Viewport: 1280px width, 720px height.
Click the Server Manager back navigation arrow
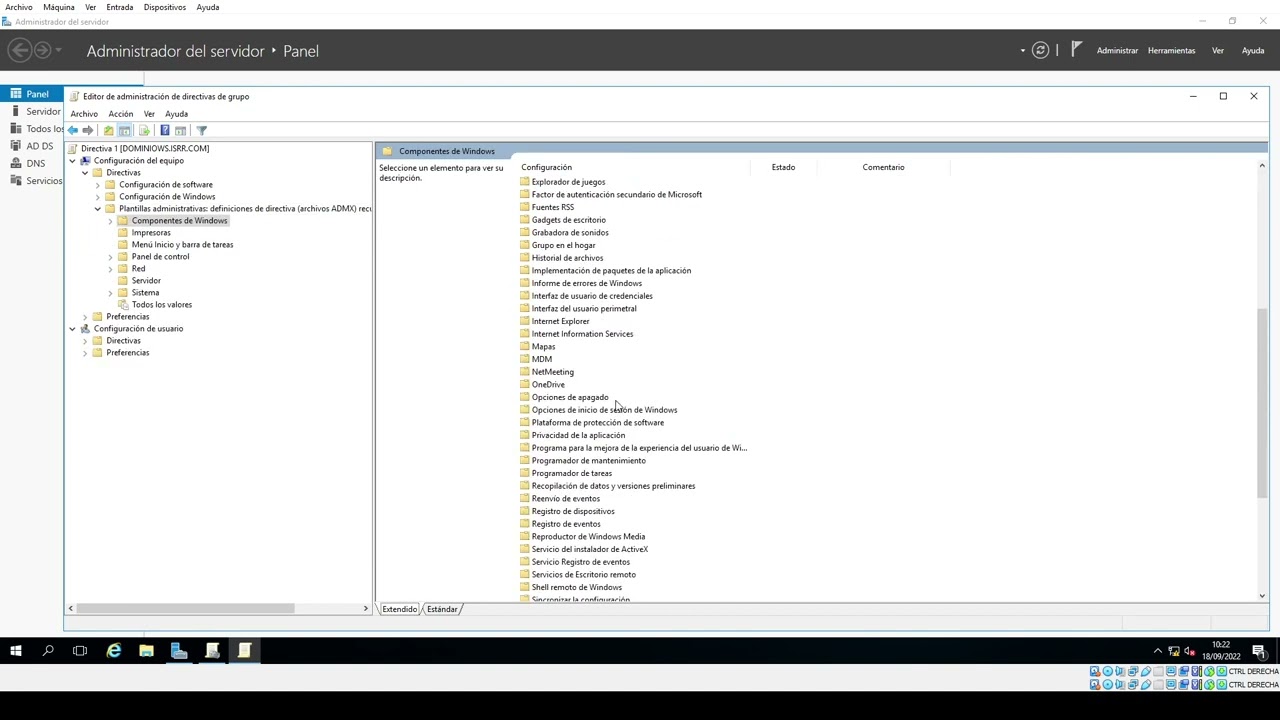[x=19, y=50]
